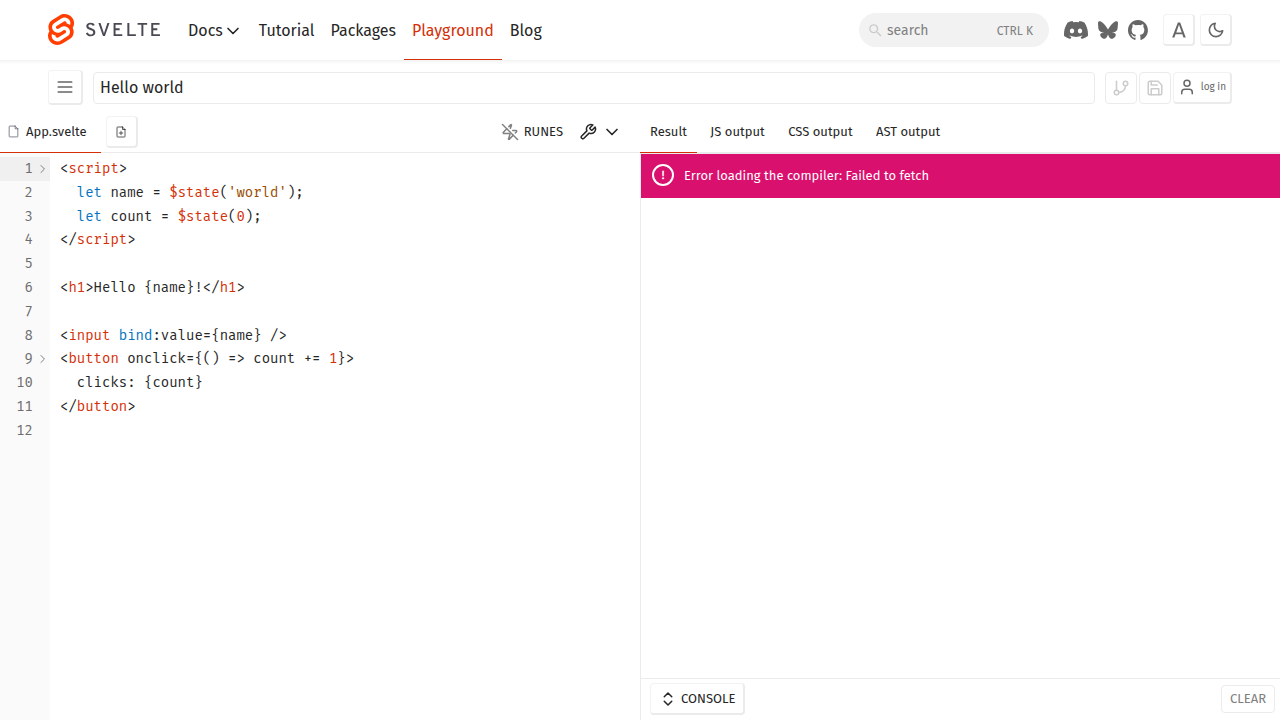Click the save floppy disk icon
The height and width of the screenshot is (720, 1280).
1155,88
